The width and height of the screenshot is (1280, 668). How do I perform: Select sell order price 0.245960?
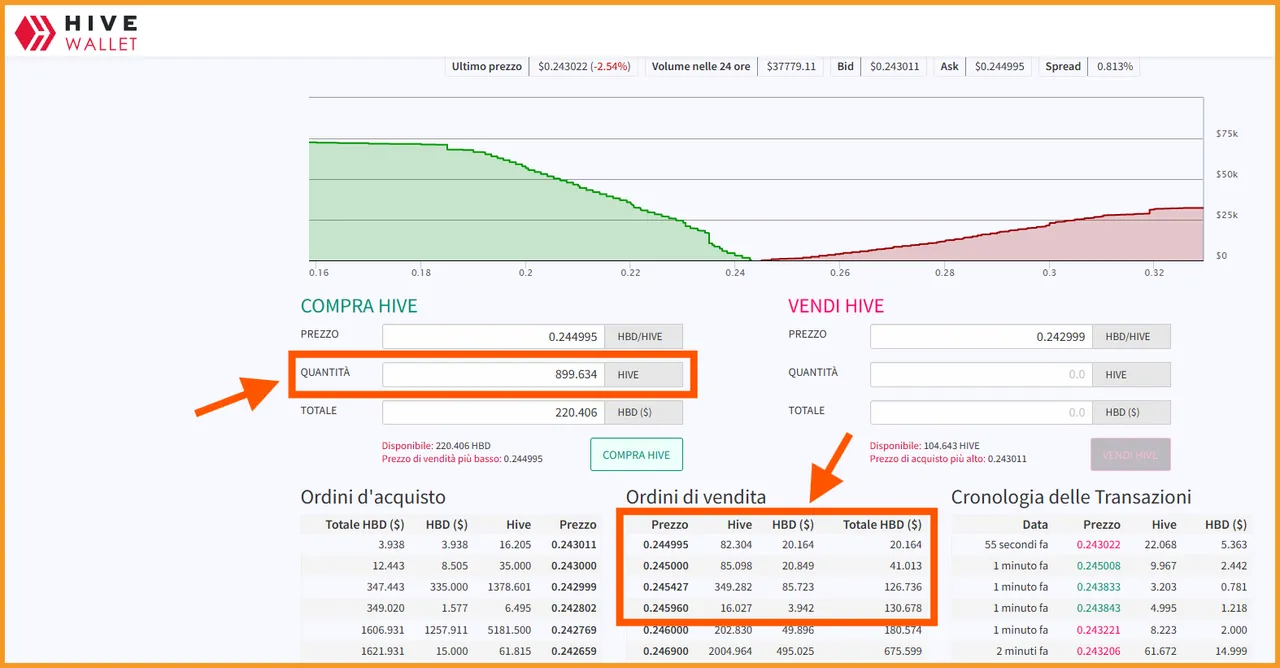tap(666, 608)
